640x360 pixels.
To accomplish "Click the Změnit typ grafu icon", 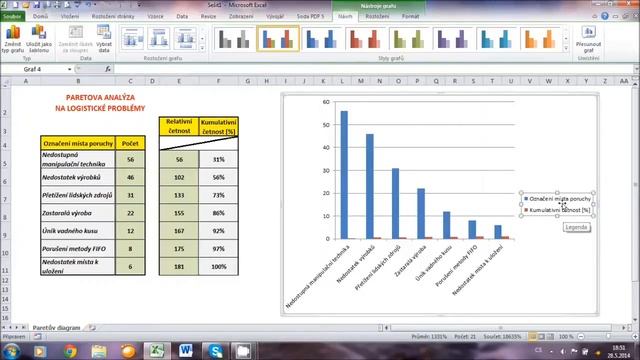I will point(13,39).
